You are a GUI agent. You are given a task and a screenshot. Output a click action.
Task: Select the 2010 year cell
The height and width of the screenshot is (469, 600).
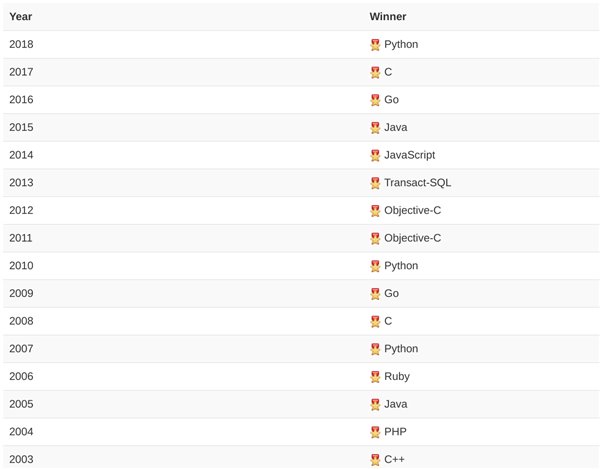pyautogui.click(x=21, y=265)
